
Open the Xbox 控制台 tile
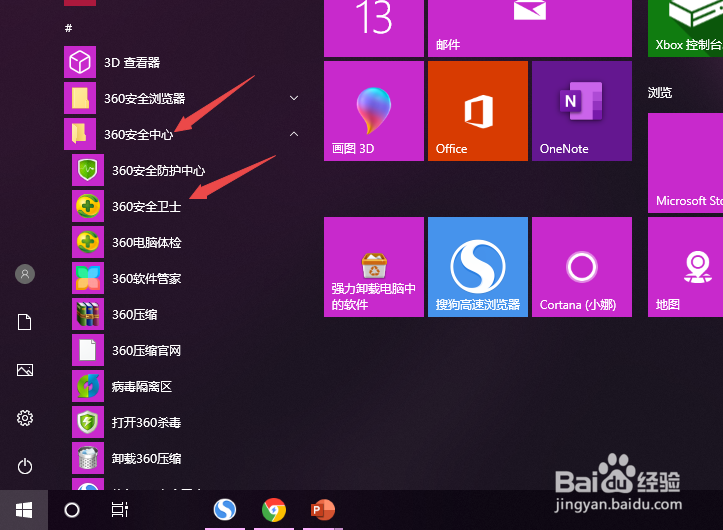pos(686,29)
